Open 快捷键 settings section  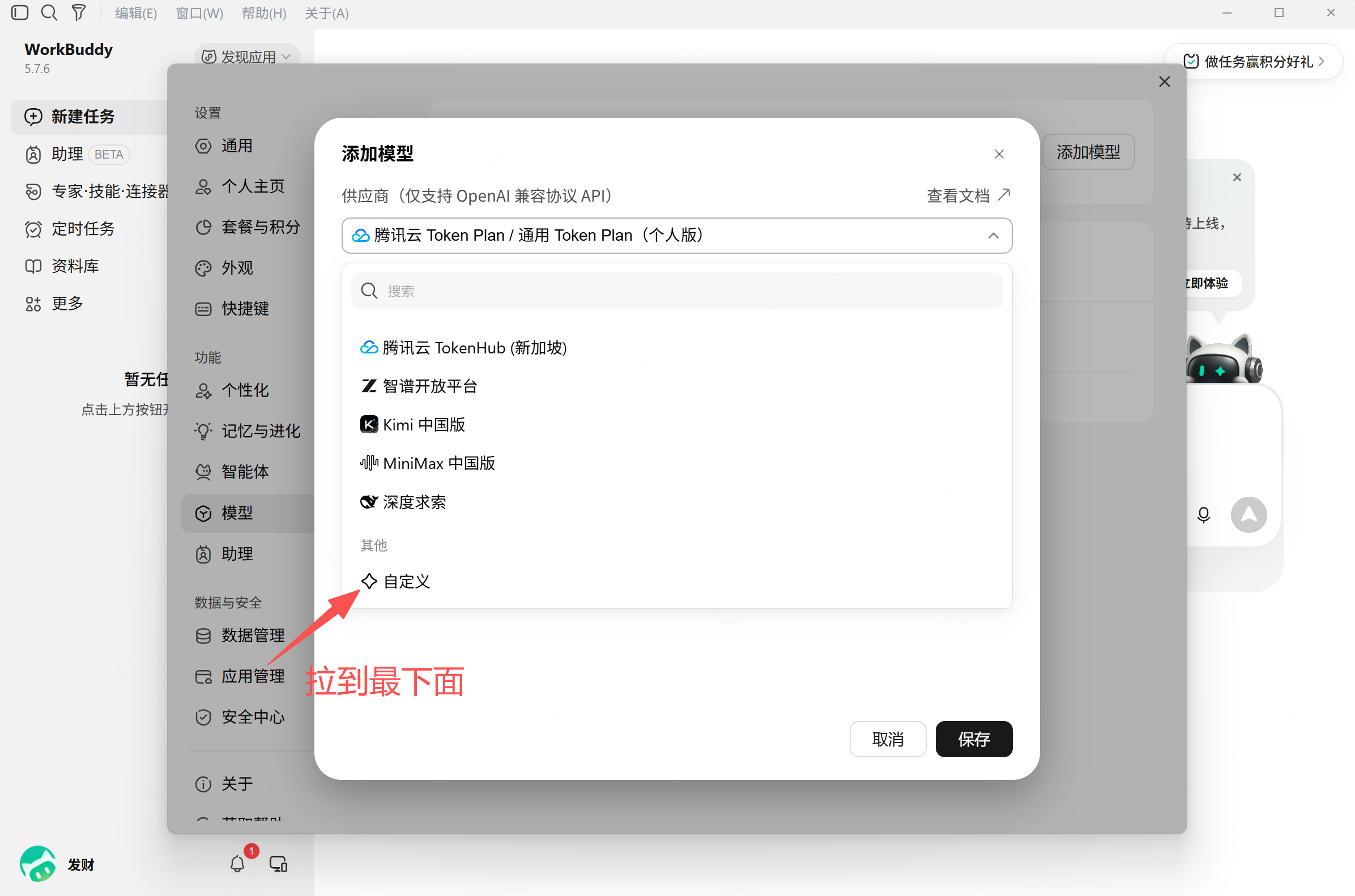coord(248,309)
